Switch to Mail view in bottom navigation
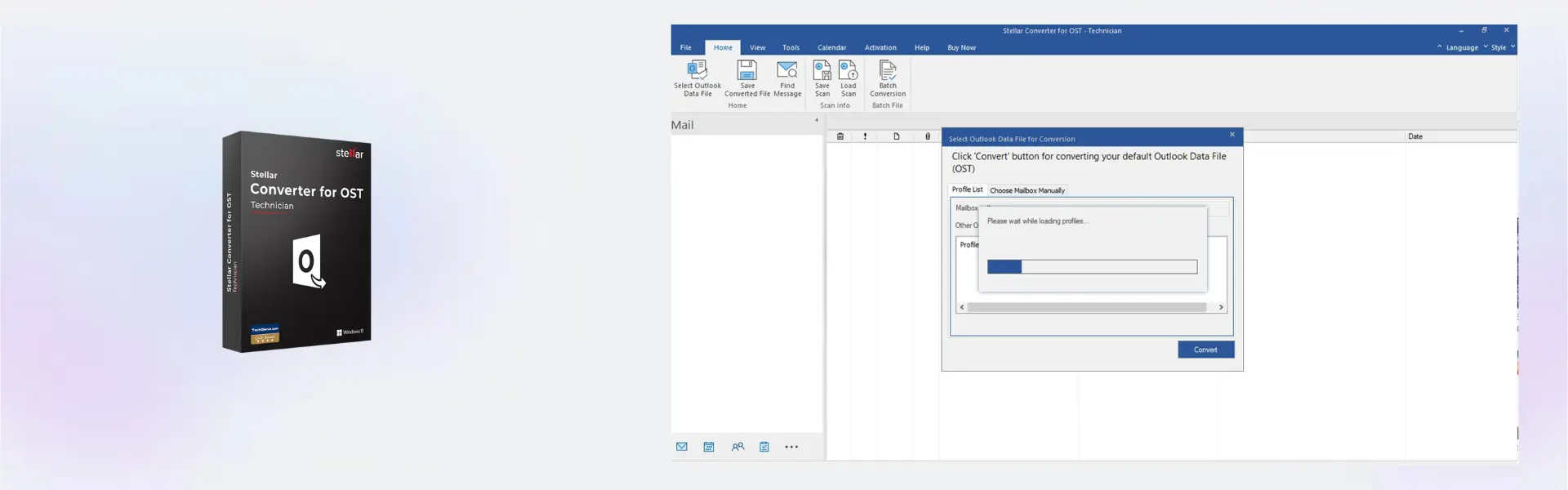The width and height of the screenshot is (1568, 490). [682, 447]
